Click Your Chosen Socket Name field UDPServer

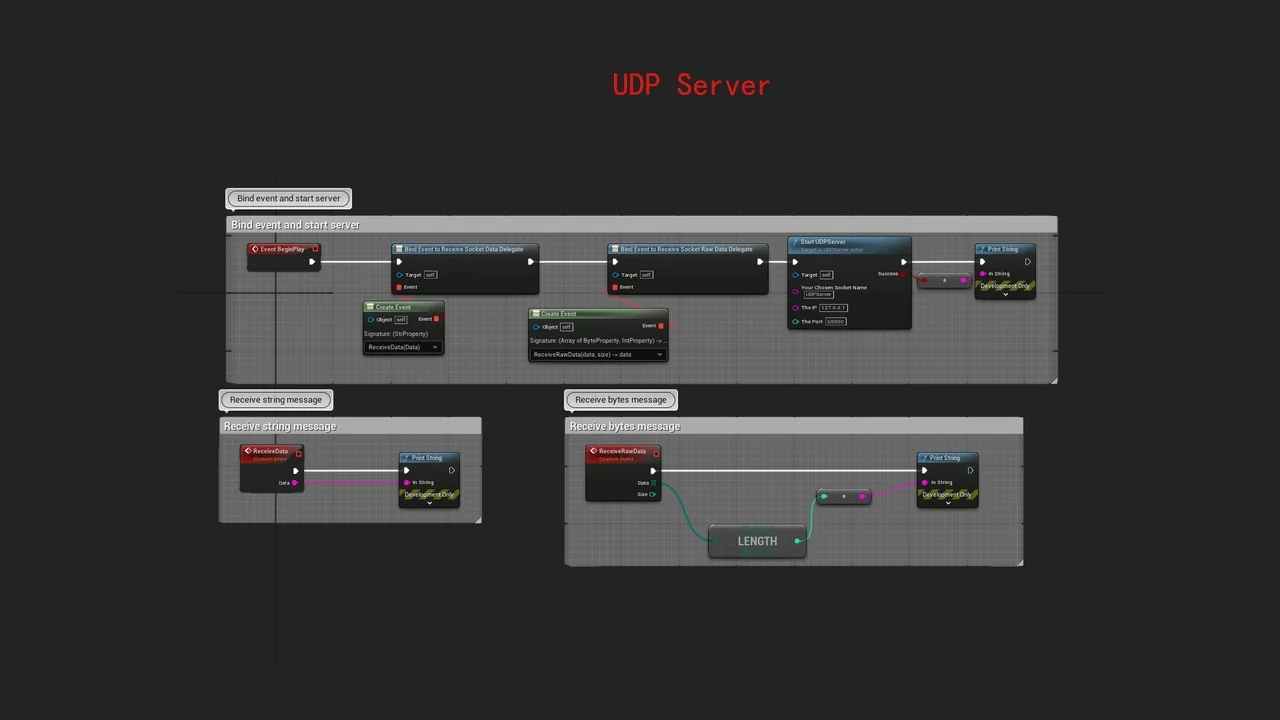819,295
